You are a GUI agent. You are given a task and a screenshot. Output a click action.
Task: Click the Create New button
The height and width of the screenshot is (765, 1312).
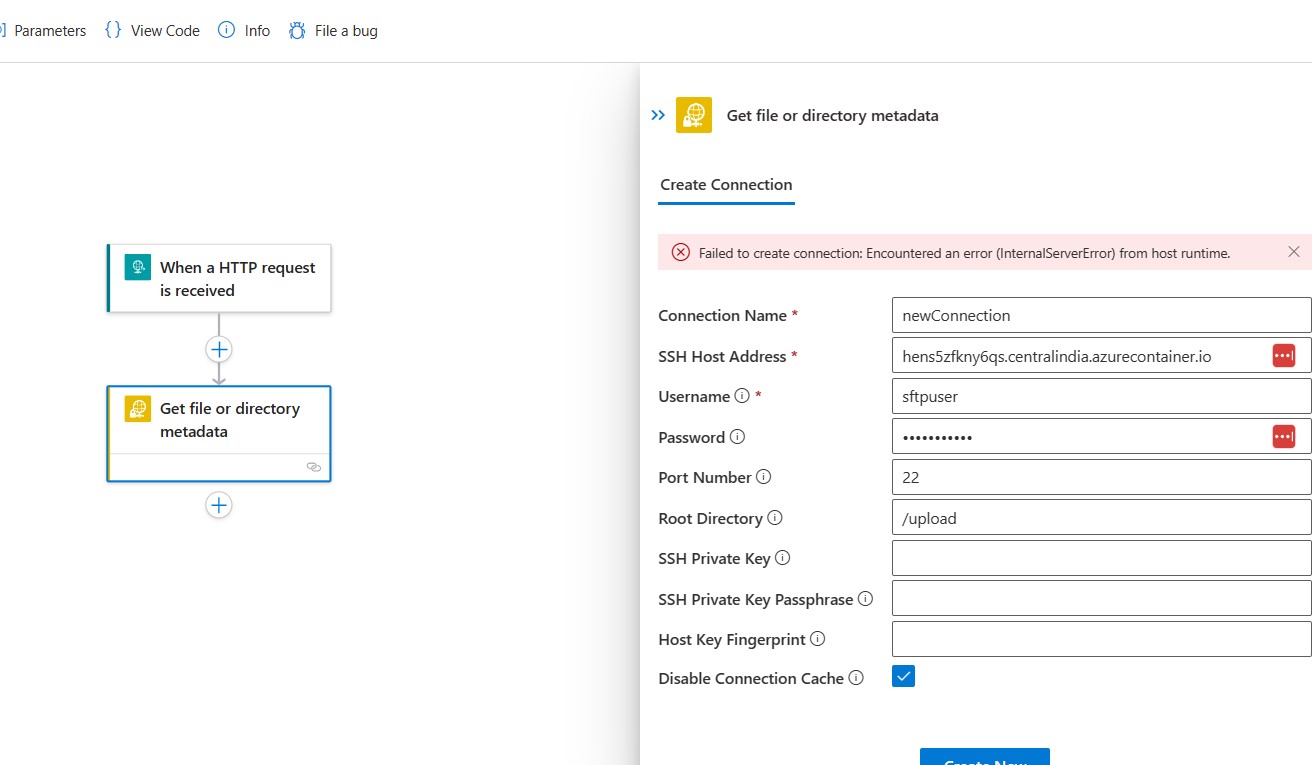984,760
